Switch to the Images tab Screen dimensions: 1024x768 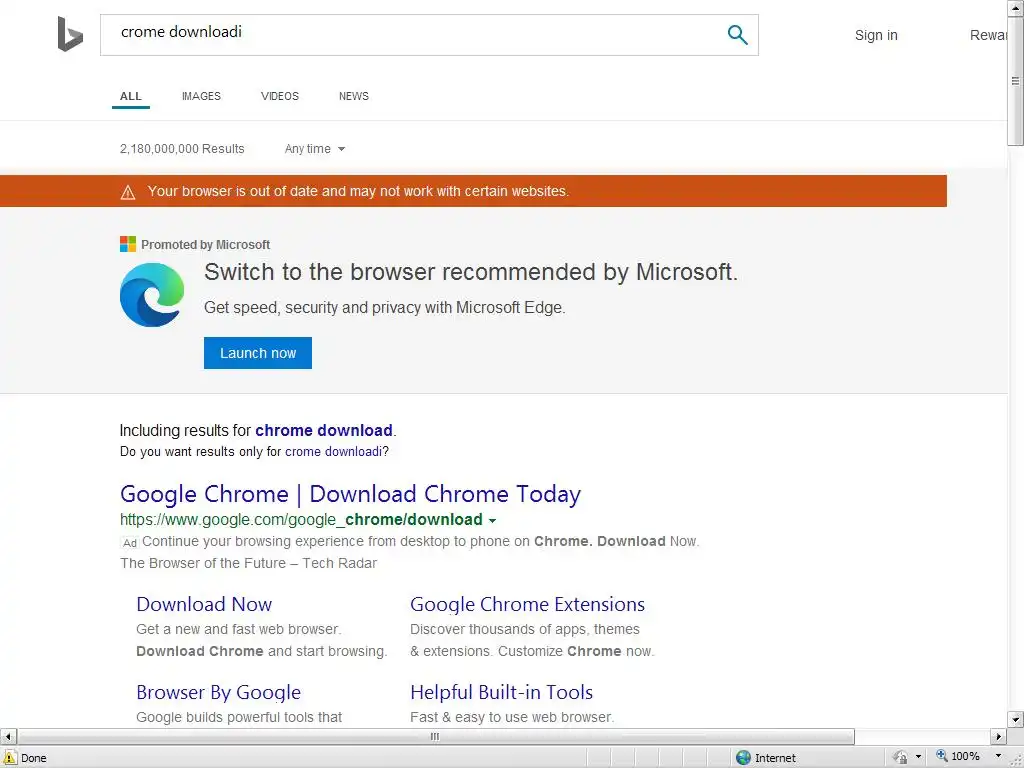click(x=201, y=96)
